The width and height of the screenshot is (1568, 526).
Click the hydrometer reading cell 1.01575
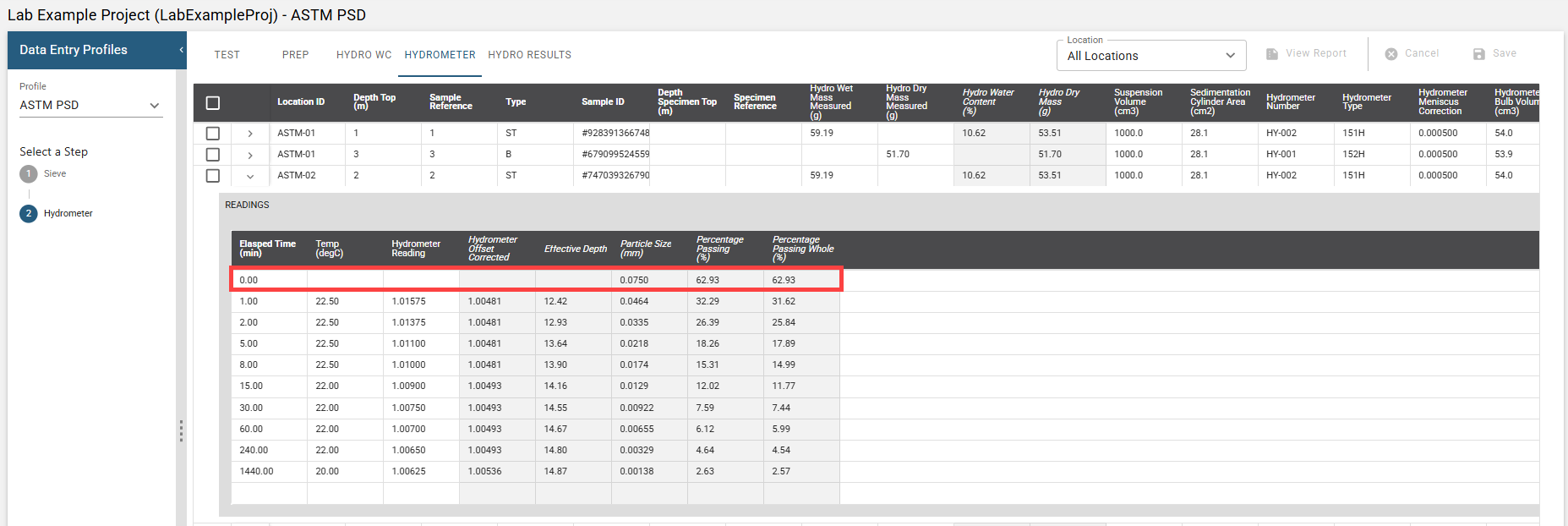coord(409,302)
